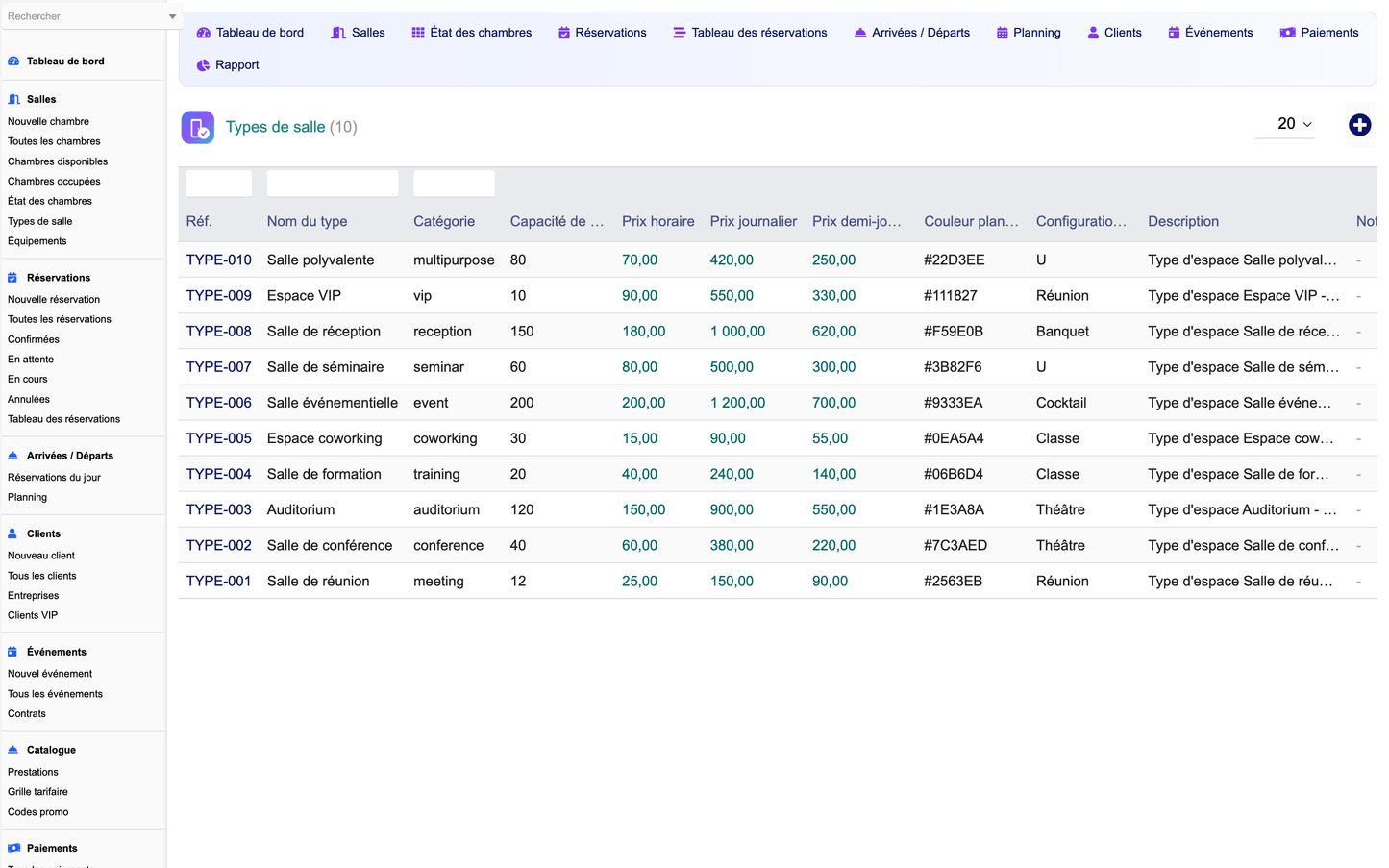Click the sidebar Réservations section calendar icon
This screenshot has height=868, width=1389.
(x=12, y=278)
